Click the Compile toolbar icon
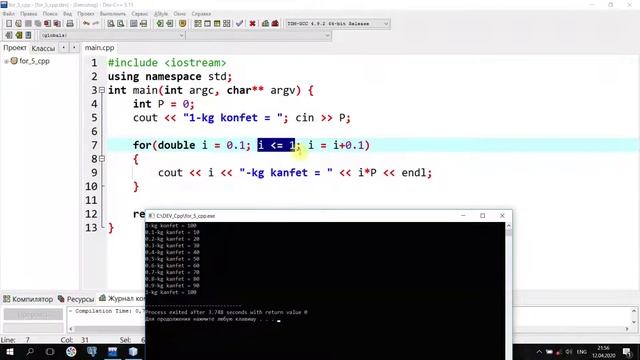The height and width of the screenshot is (360, 640). coord(198,24)
